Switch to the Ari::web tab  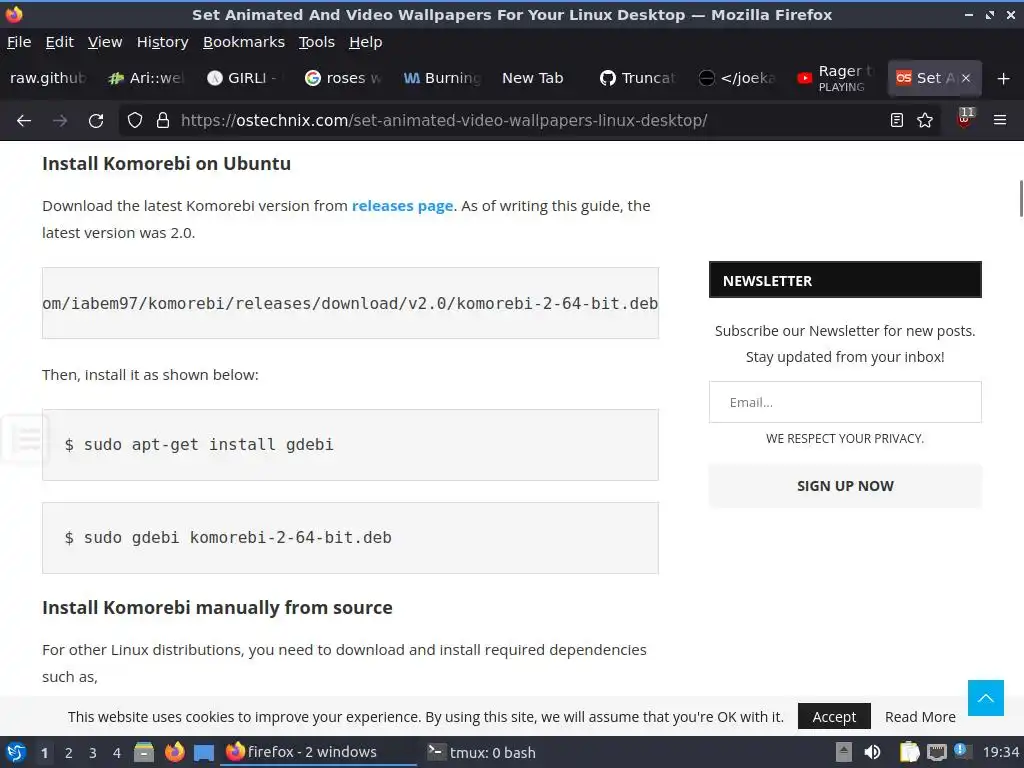point(148,78)
